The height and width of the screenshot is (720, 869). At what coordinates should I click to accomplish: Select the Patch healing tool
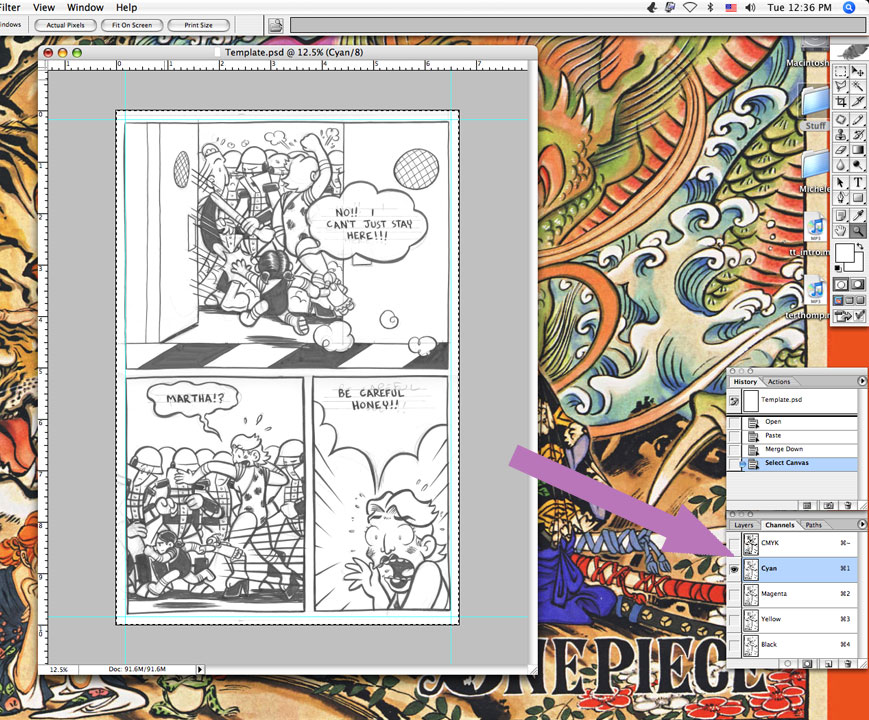[x=841, y=120]
